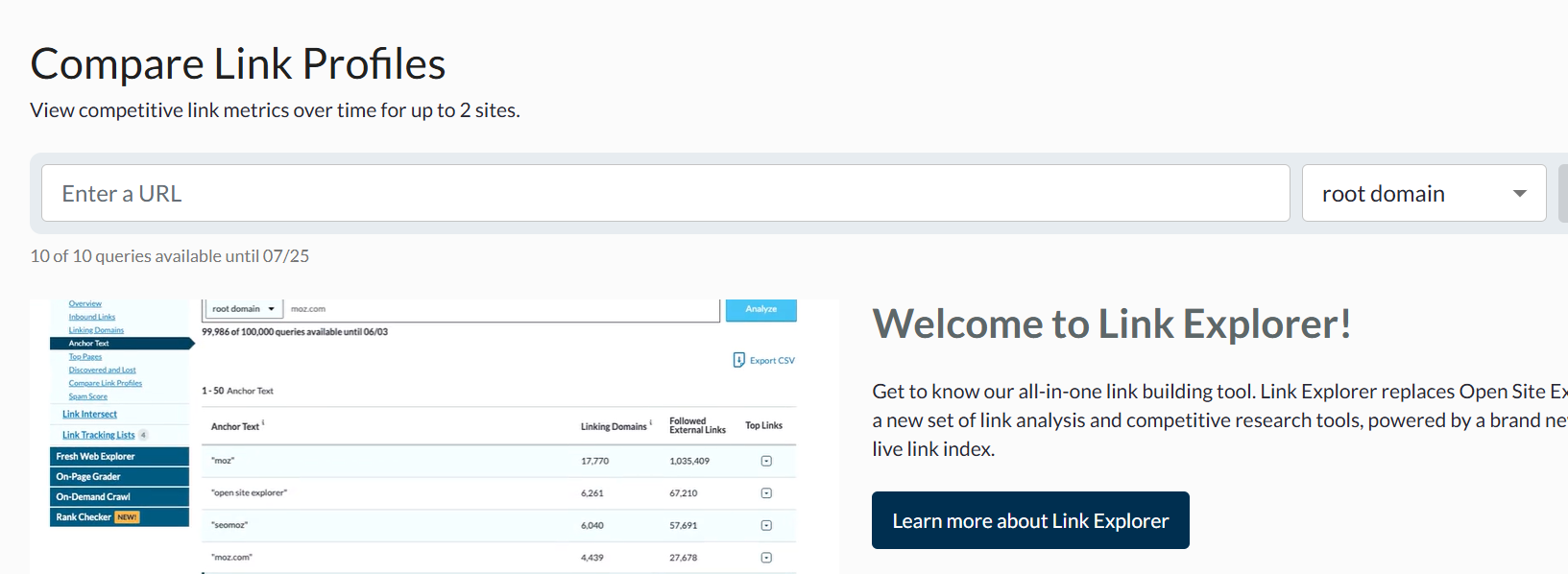The width and height of the screenshot is (1568, 574).
Task: Click Link Tracking Lists in preview sidebar
Action: [x=99, y=435]
